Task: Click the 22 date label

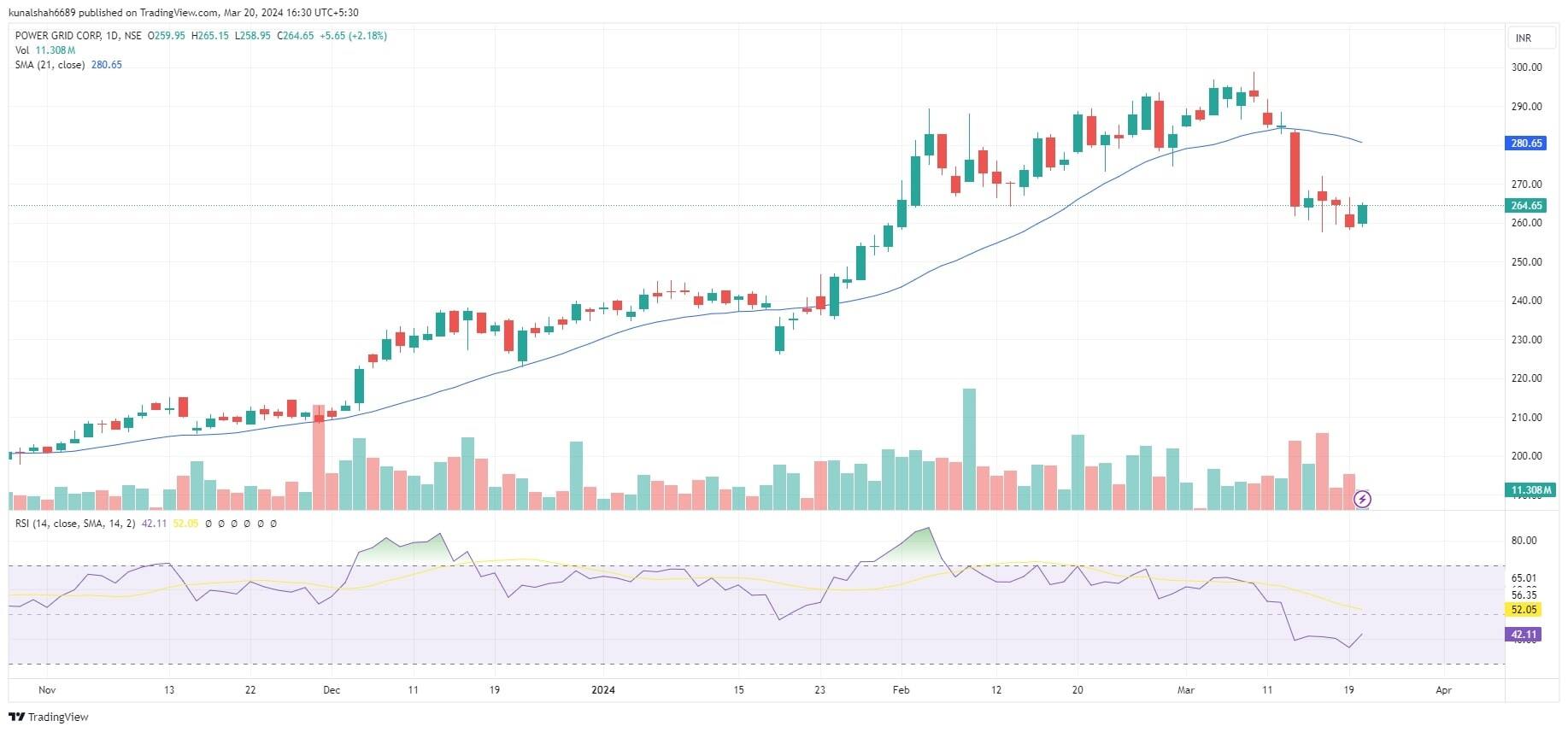Action: click(x=250, y=690)
